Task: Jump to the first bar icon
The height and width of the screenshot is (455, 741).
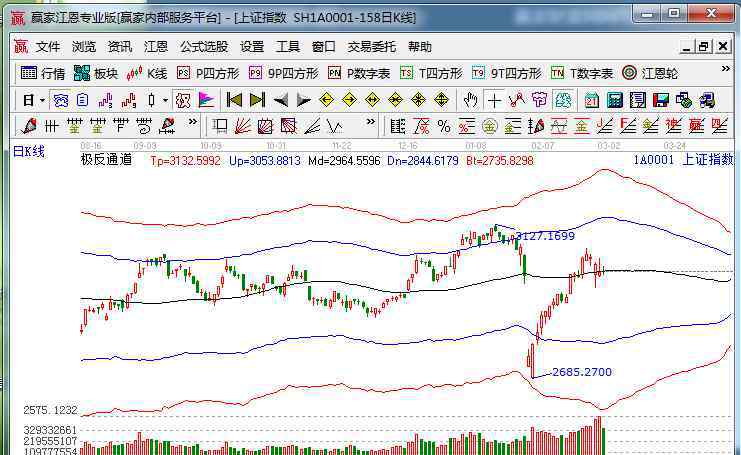Action: tap(234, 100)
